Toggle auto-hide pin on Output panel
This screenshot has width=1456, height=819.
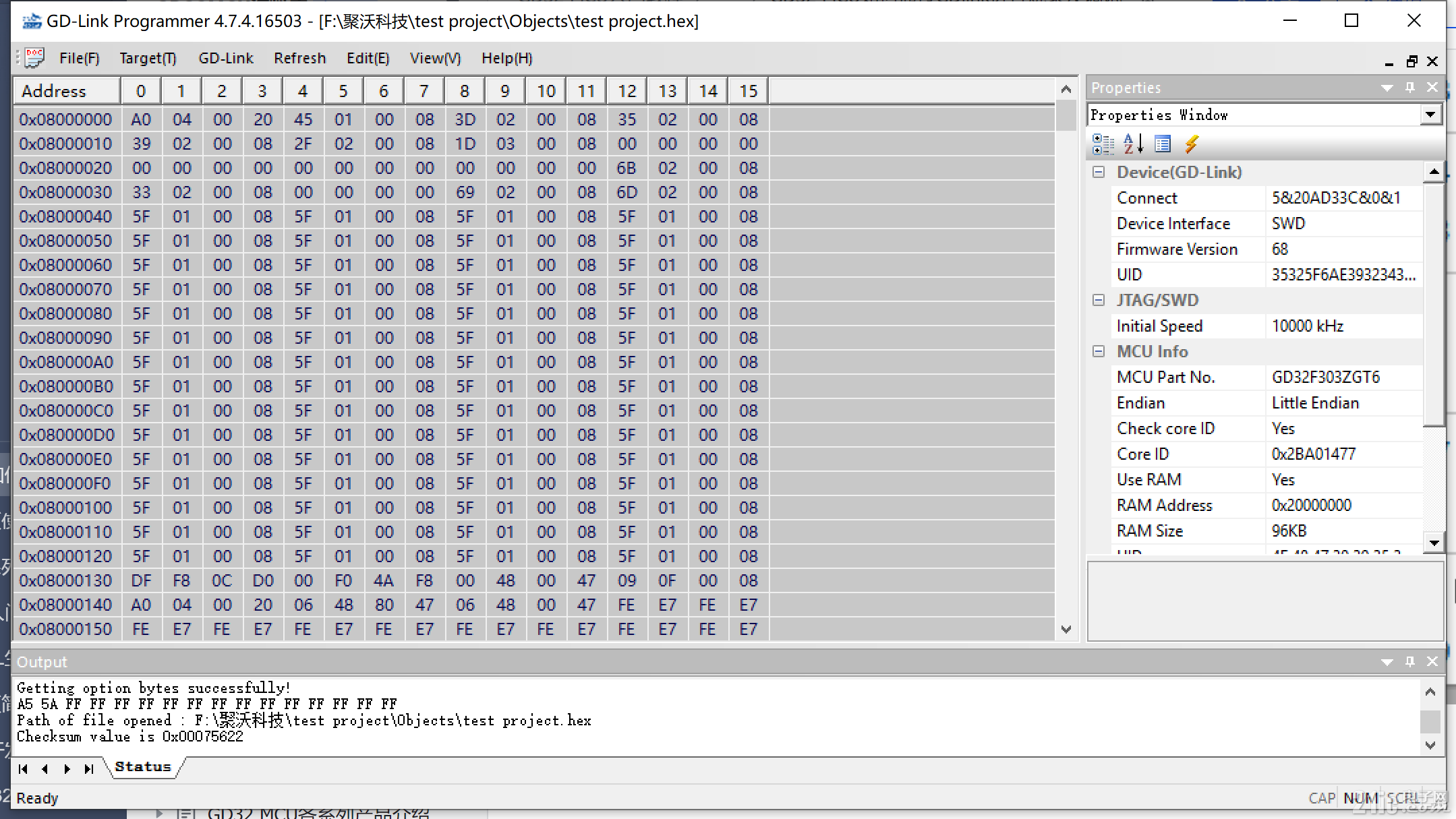coord(1409,661)
